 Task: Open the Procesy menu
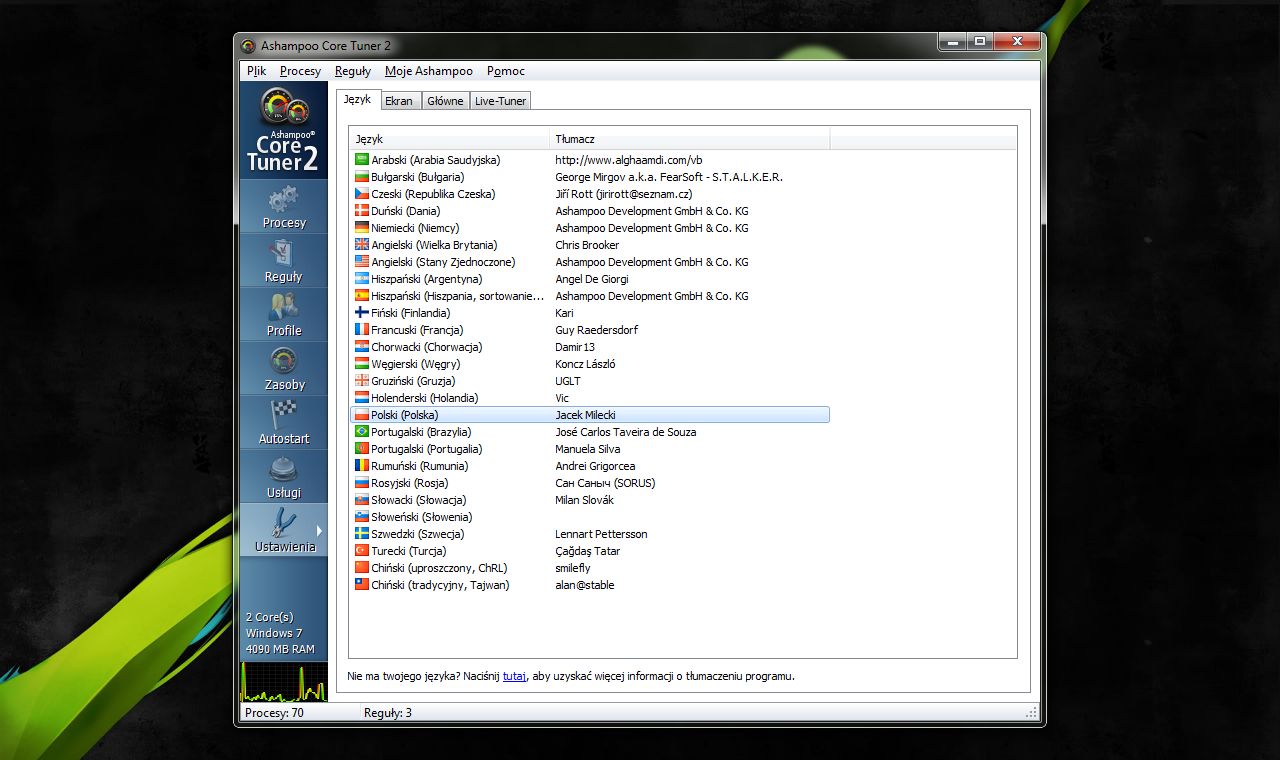(x=301, y=71)
